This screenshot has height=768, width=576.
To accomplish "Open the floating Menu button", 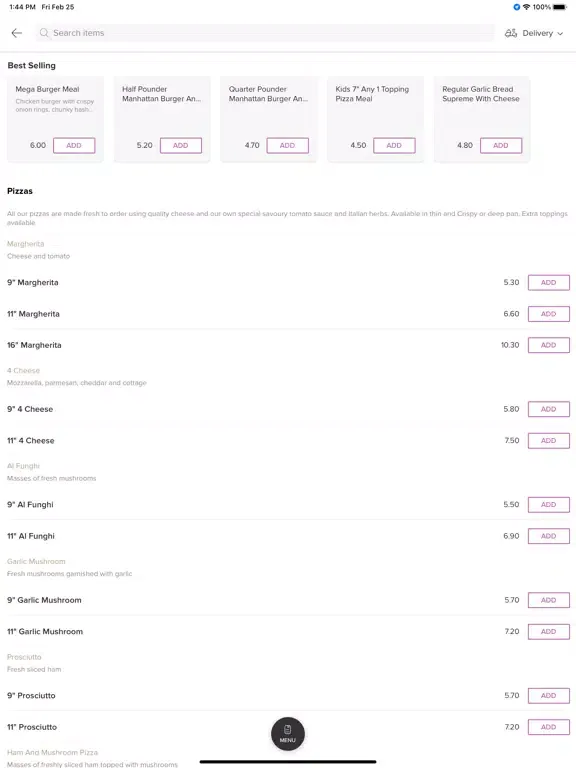I will pos(288,734).
